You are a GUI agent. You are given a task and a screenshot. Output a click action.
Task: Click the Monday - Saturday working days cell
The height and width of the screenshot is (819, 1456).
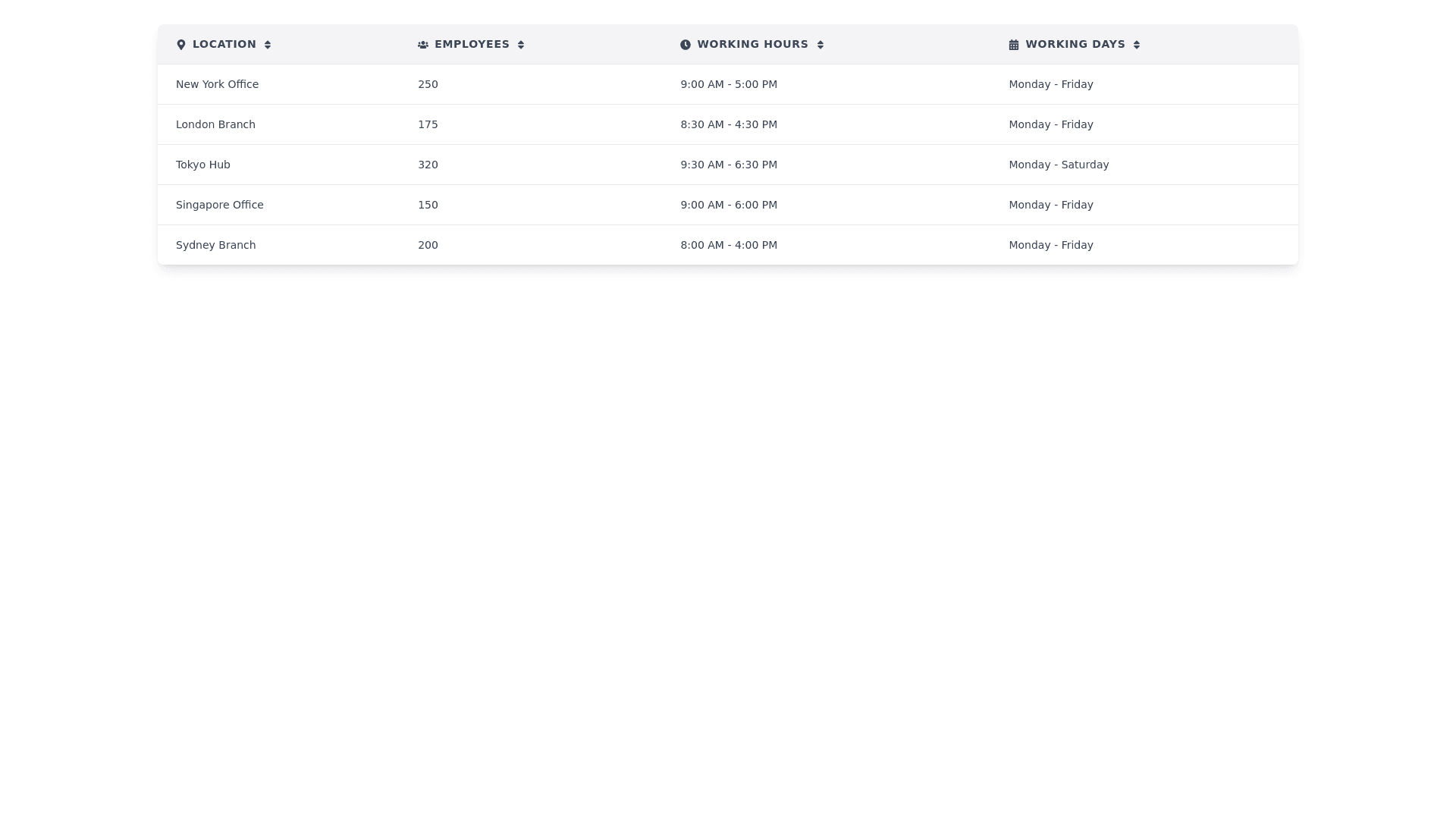(x=1059, y=165)
